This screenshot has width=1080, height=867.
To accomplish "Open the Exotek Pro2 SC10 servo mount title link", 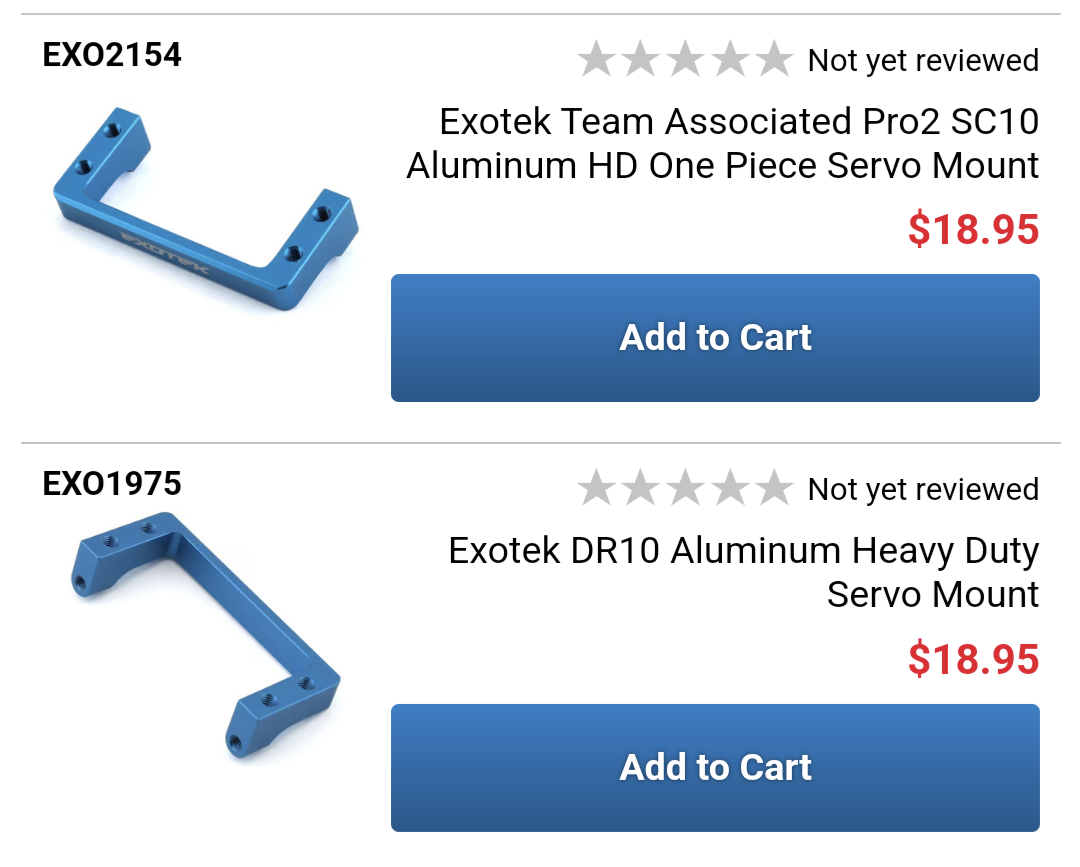I will coord(723,143).
